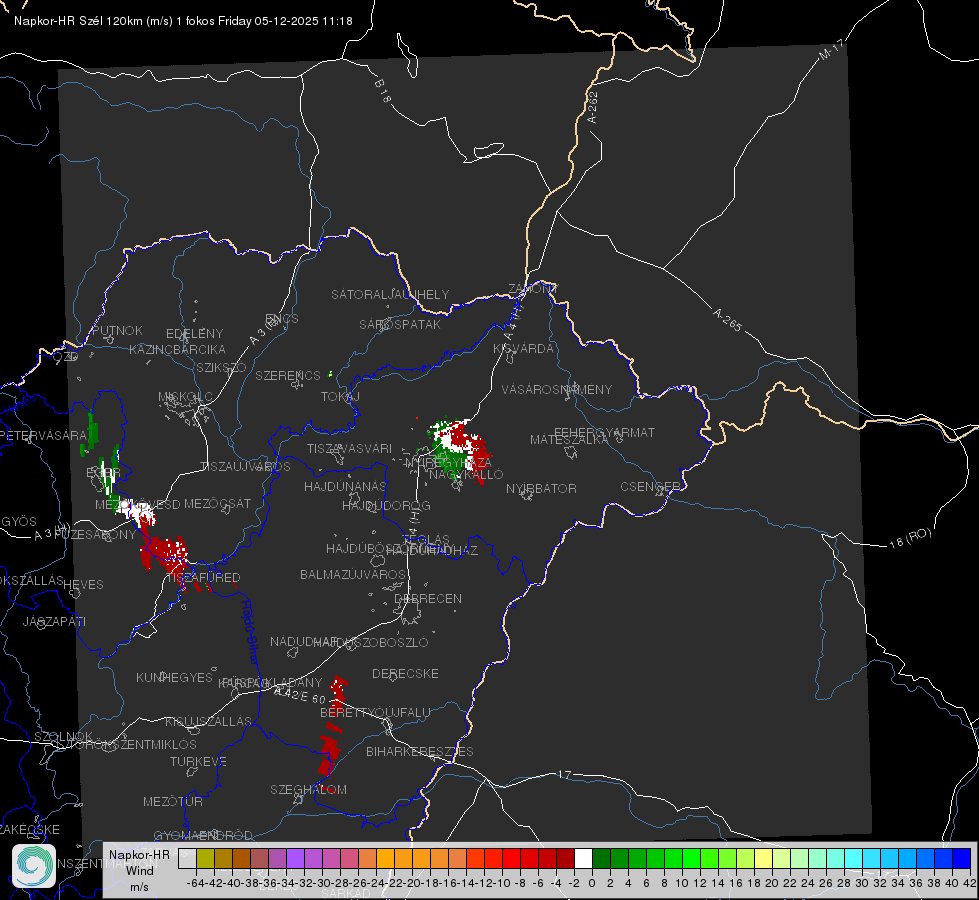Click the KISVÁRDA town label
Image resolution: width=979 pixels, height=900 pixels.
[524, 349]
